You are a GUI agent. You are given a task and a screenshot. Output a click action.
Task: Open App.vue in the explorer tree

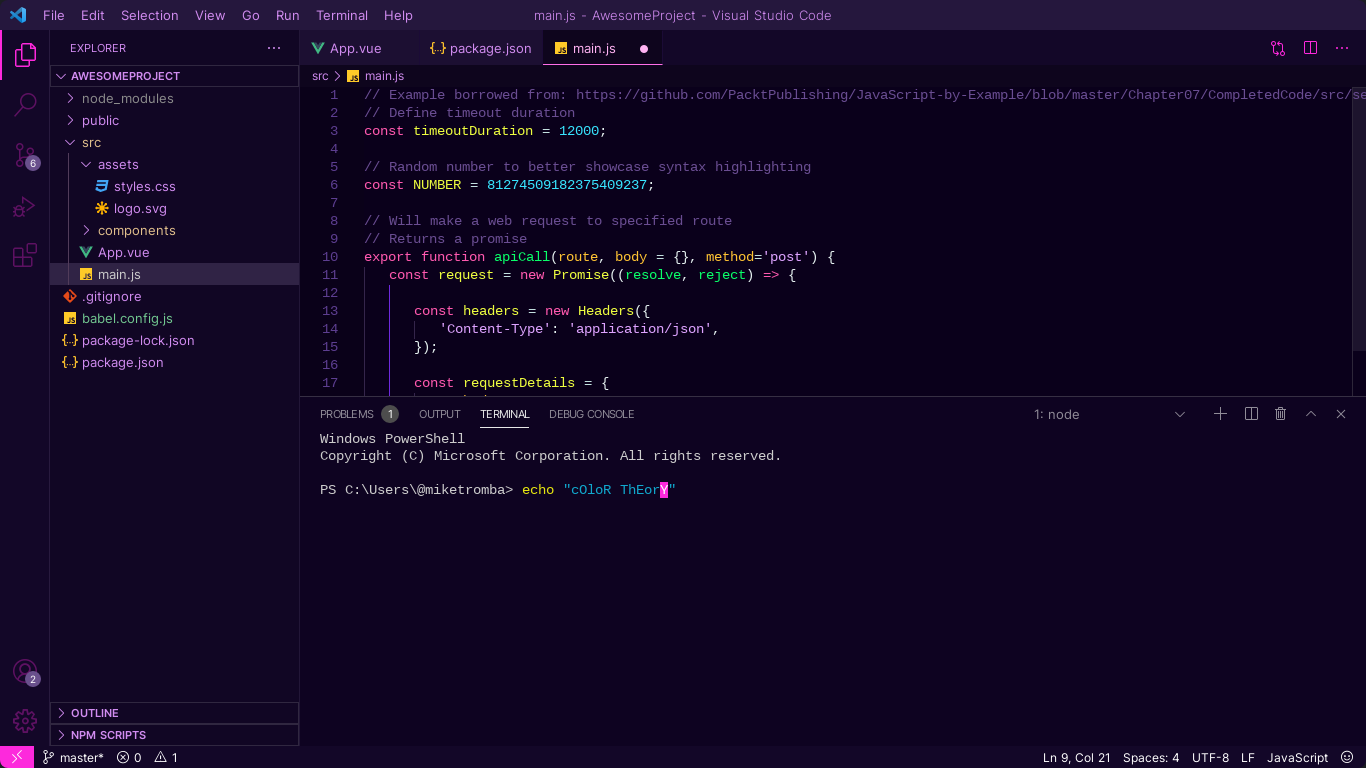pos(174,252)
